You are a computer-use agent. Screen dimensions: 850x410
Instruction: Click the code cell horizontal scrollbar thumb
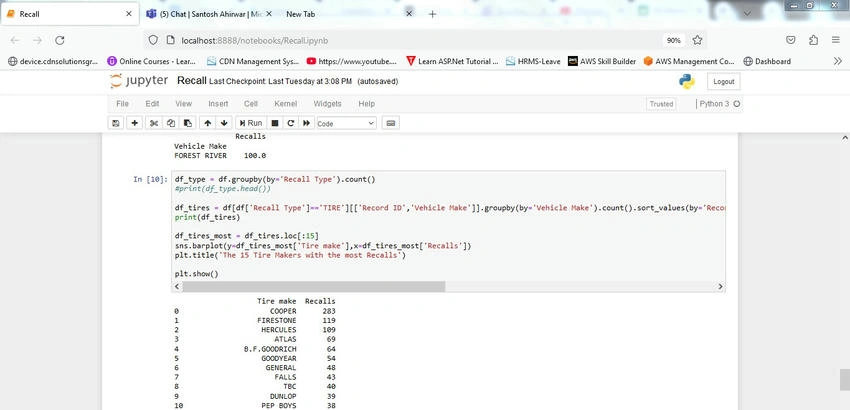313,286
